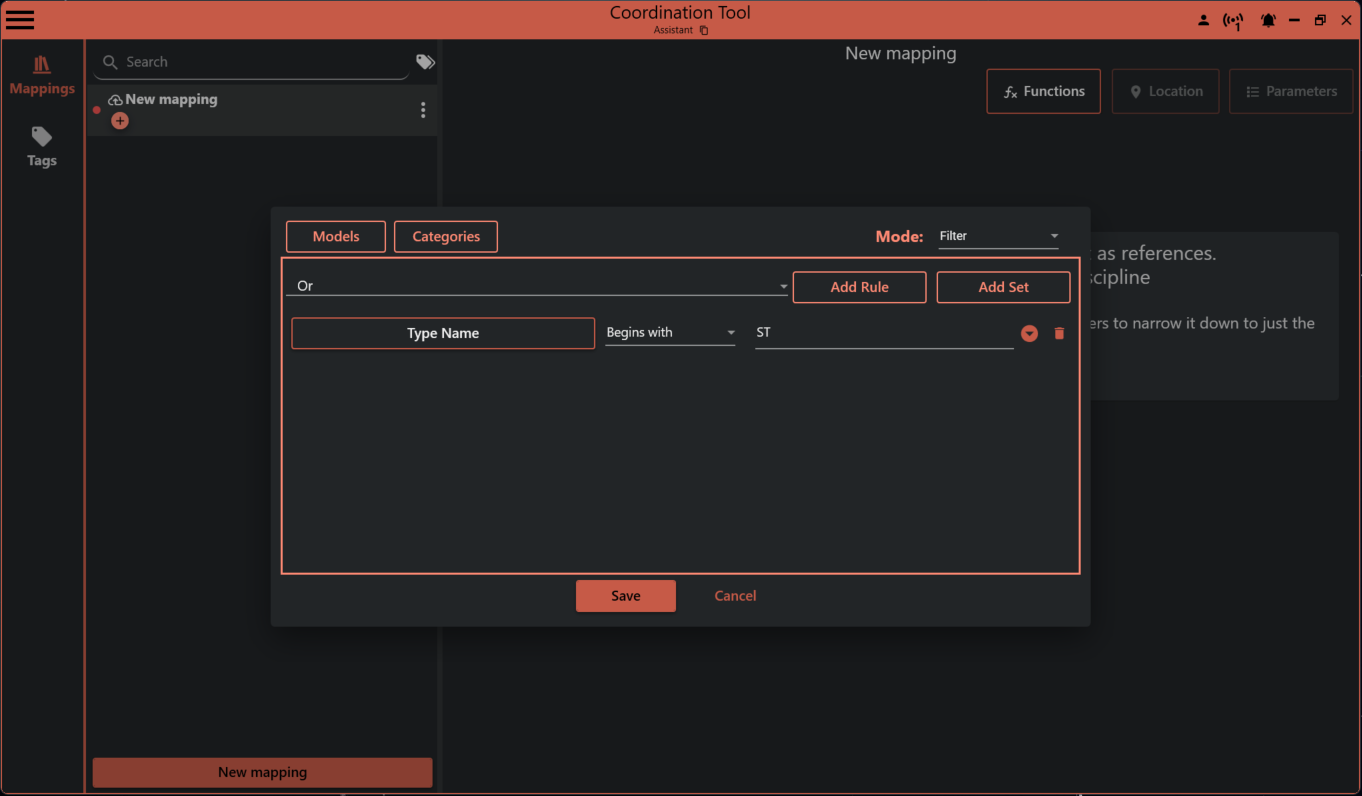Click the cloud sync icon next to New mapping
1362x796 pixels.
[x=113, y=99]
